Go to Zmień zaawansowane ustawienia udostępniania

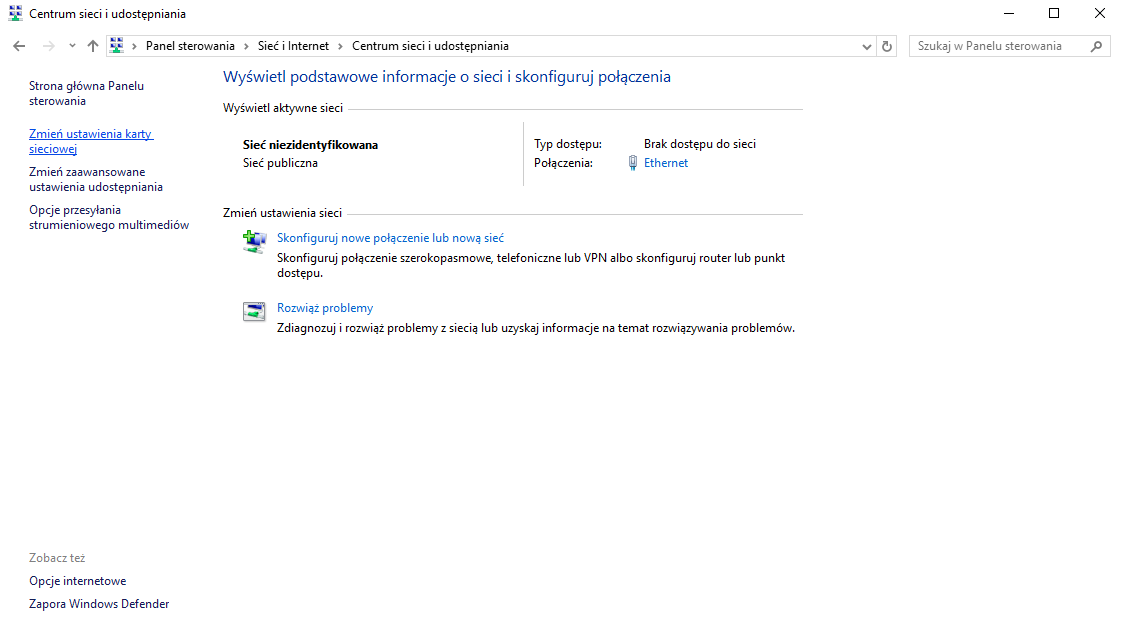[95, 179]
